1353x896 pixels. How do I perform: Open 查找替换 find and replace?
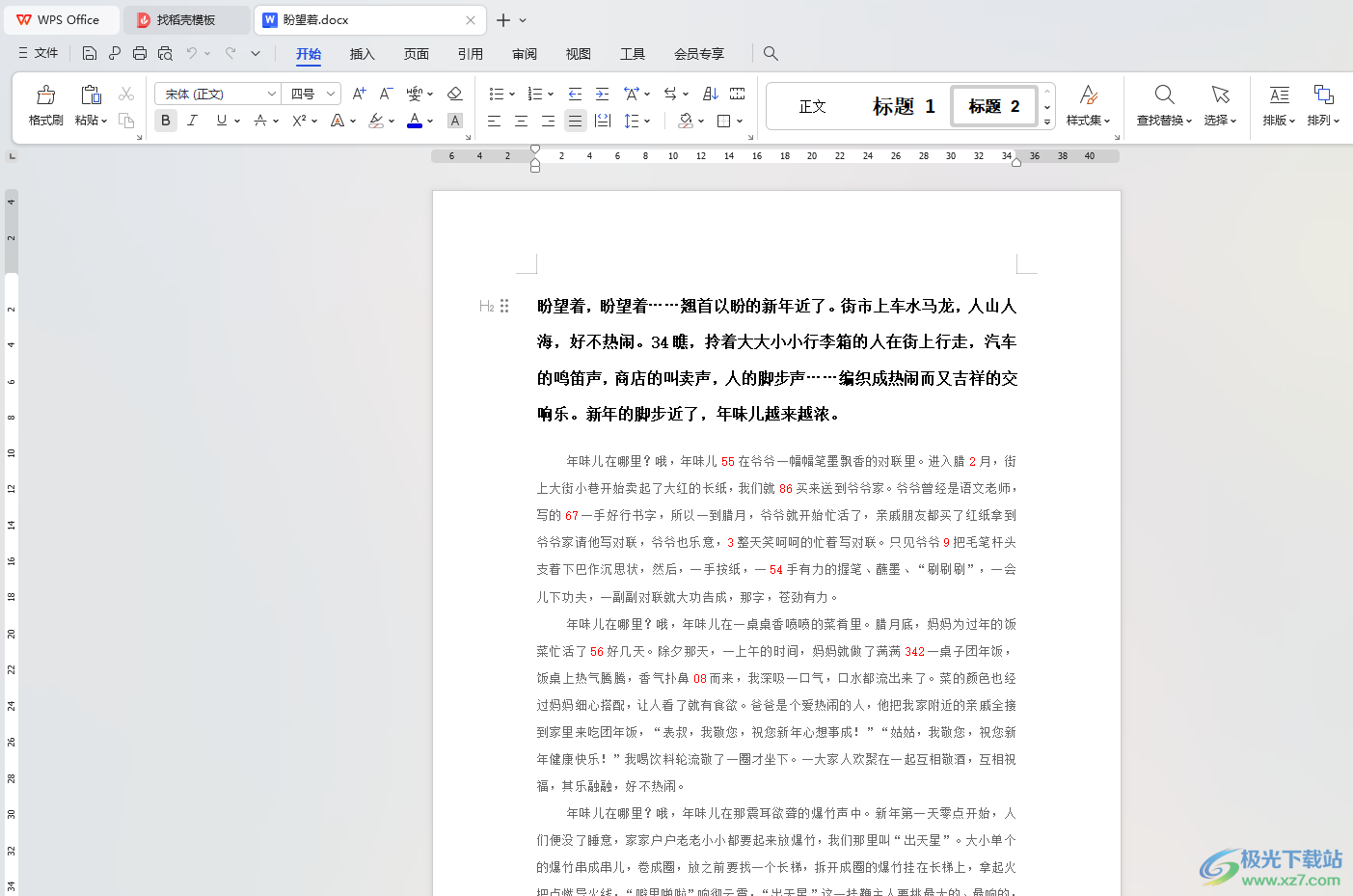tap(1164, 106)
